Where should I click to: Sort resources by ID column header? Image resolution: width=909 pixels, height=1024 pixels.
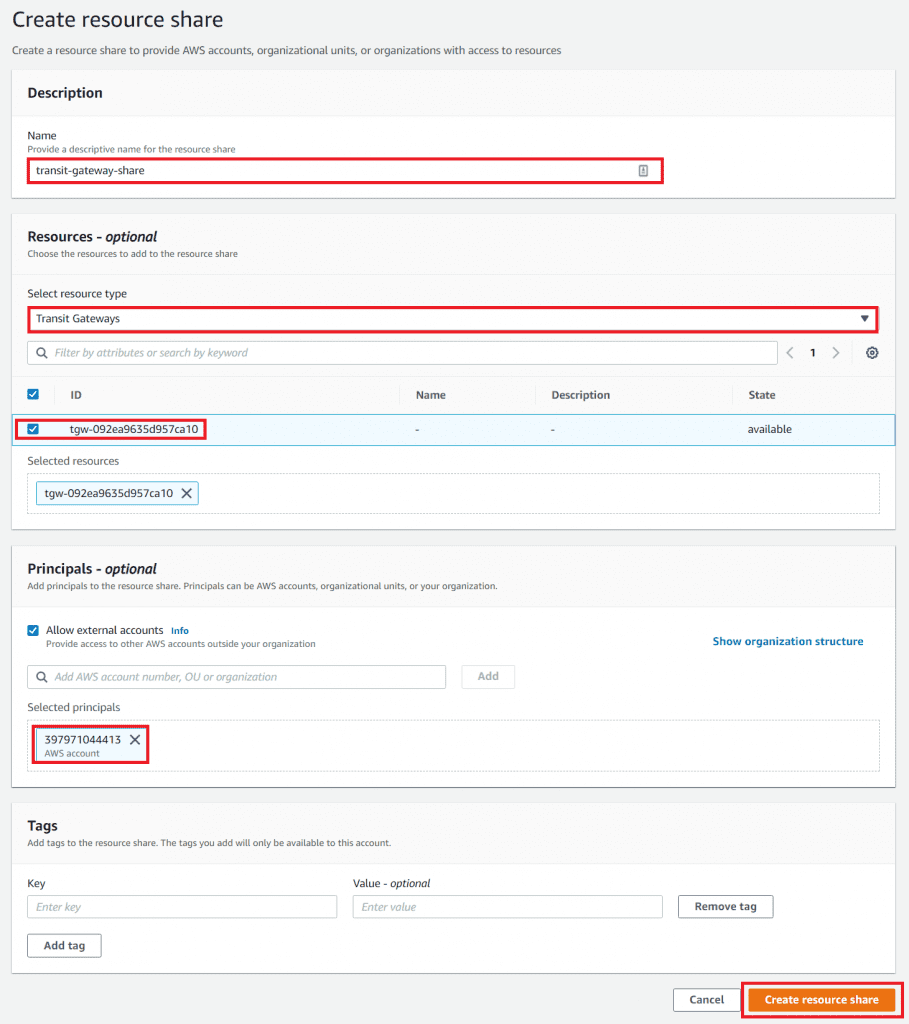(x=76, y=395)
